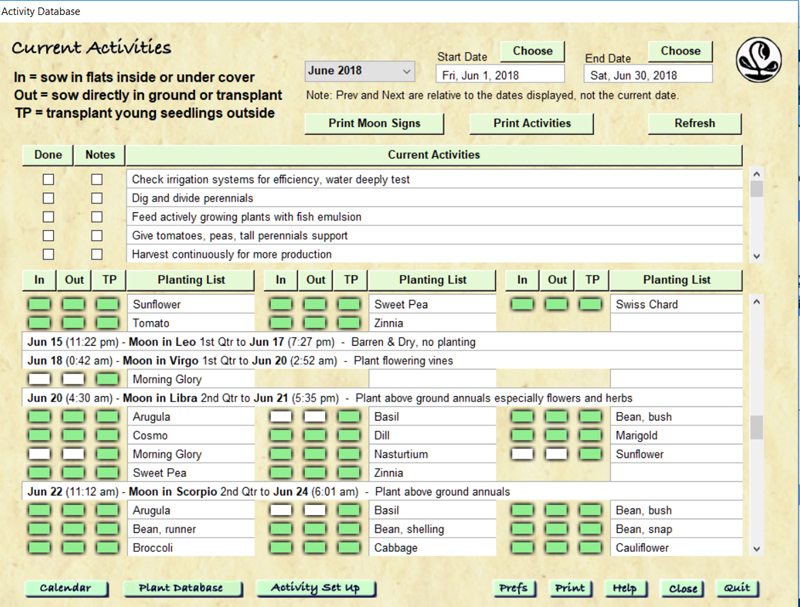
Task: Toggle the TP indicator for Marigold
Action: 590,436
